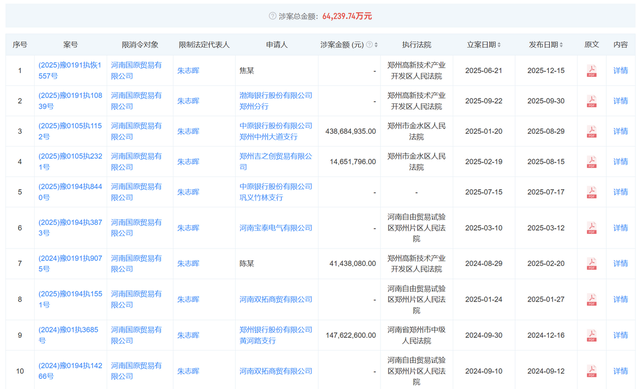Open case (2025)豫0191执10839号
The height and width of the screenshot is (389, 640).
point(70,101)
